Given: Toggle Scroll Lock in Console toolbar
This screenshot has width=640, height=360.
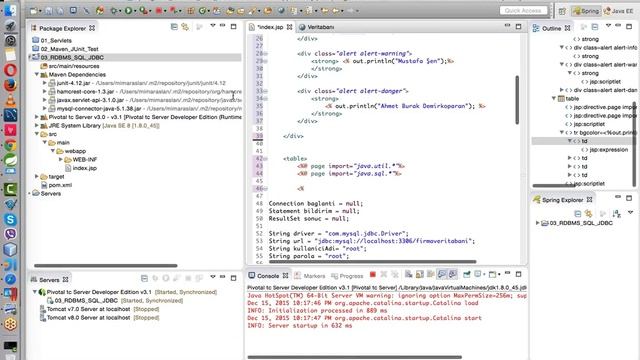Looking at the screenshot, I should [419, 275].
